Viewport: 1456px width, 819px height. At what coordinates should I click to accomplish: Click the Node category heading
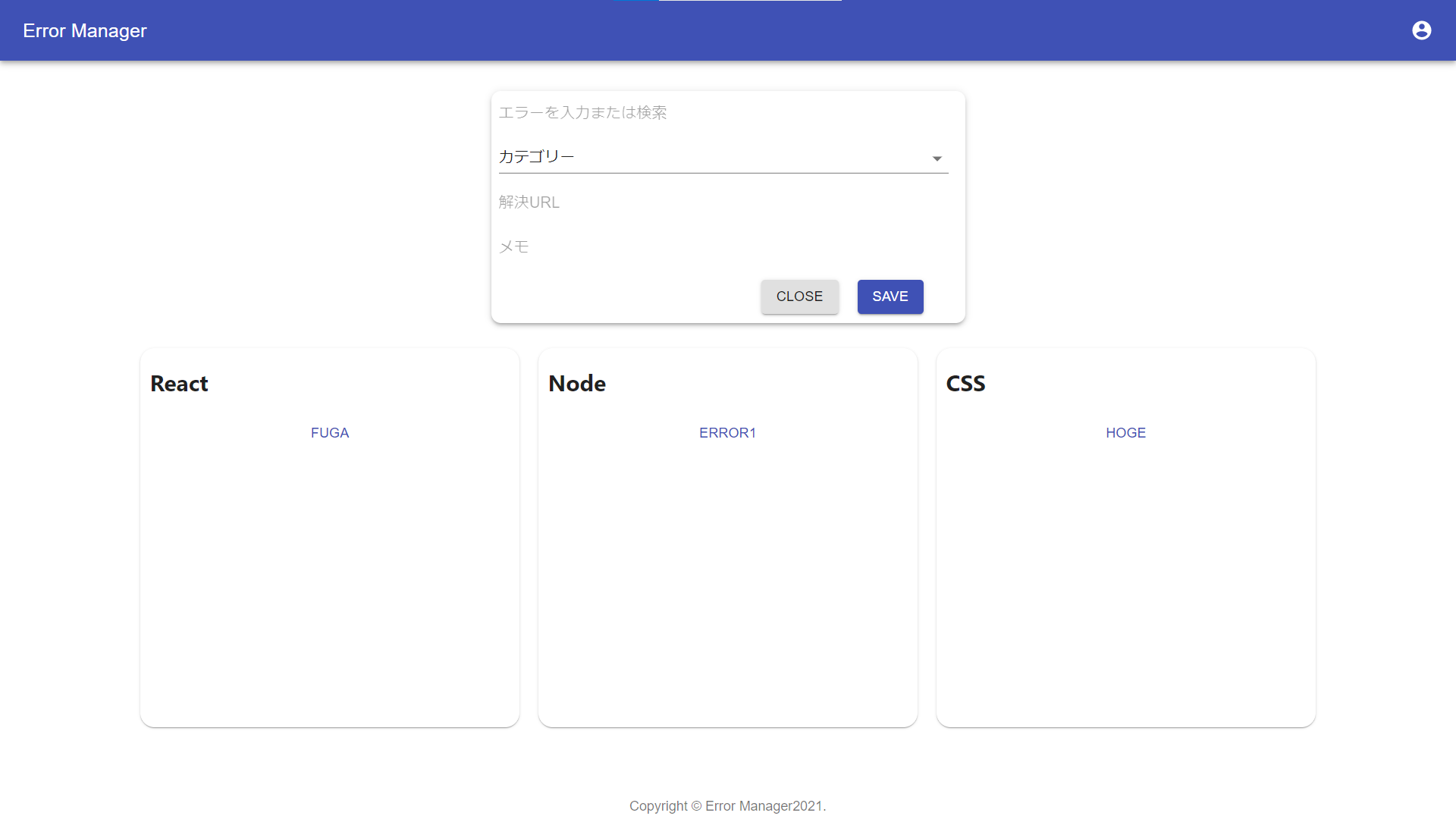point(577,384)
